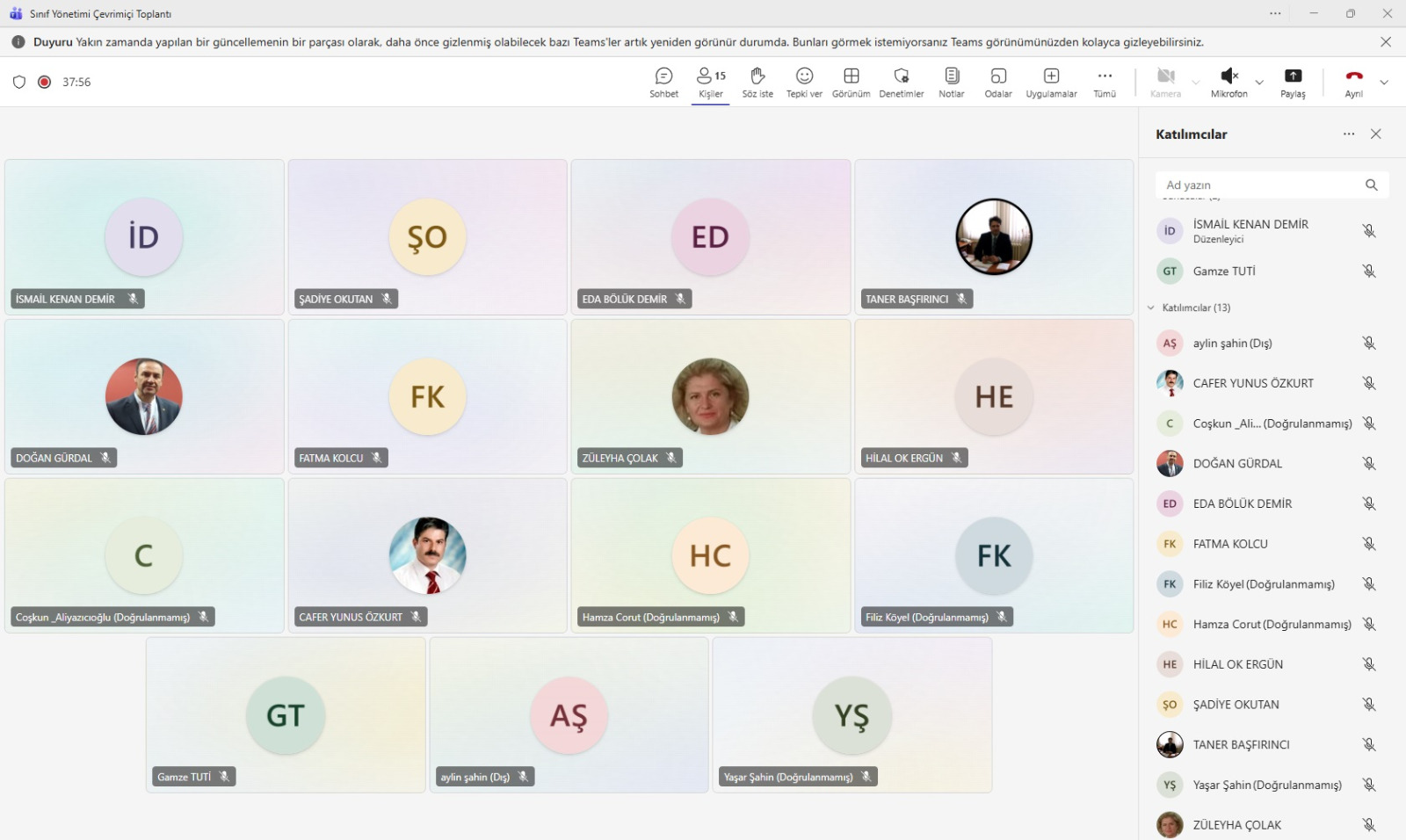Open the Notlar meeting notes
1406x840 pixels.
[951, 82]
